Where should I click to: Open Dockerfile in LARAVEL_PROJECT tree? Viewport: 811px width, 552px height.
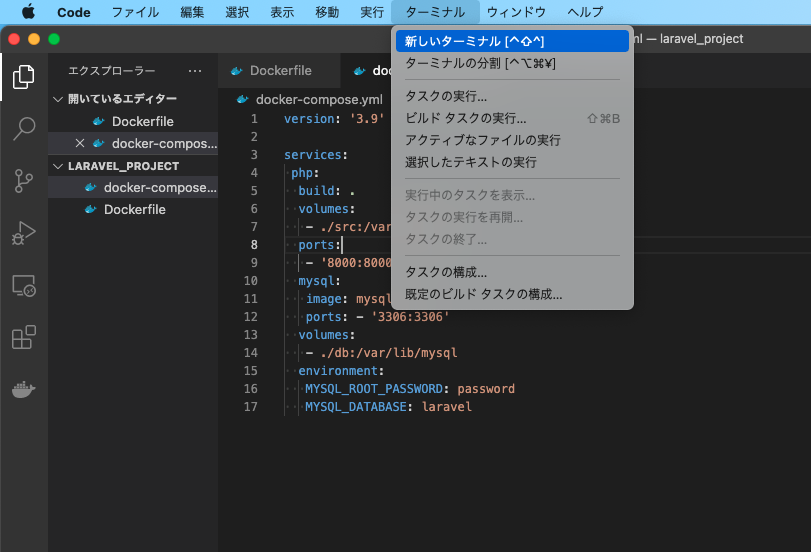coord(133,210)
